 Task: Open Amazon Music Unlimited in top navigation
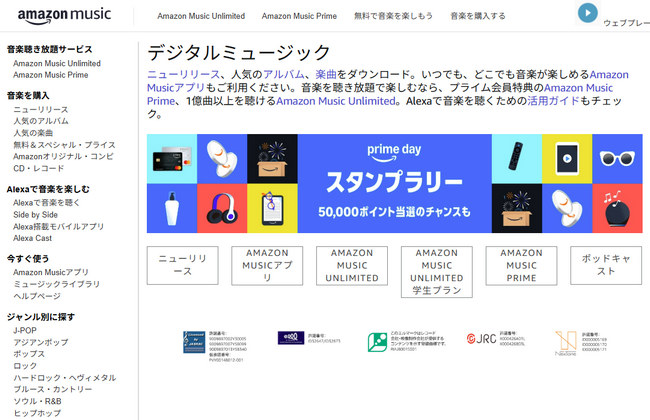tap(201, 16)
